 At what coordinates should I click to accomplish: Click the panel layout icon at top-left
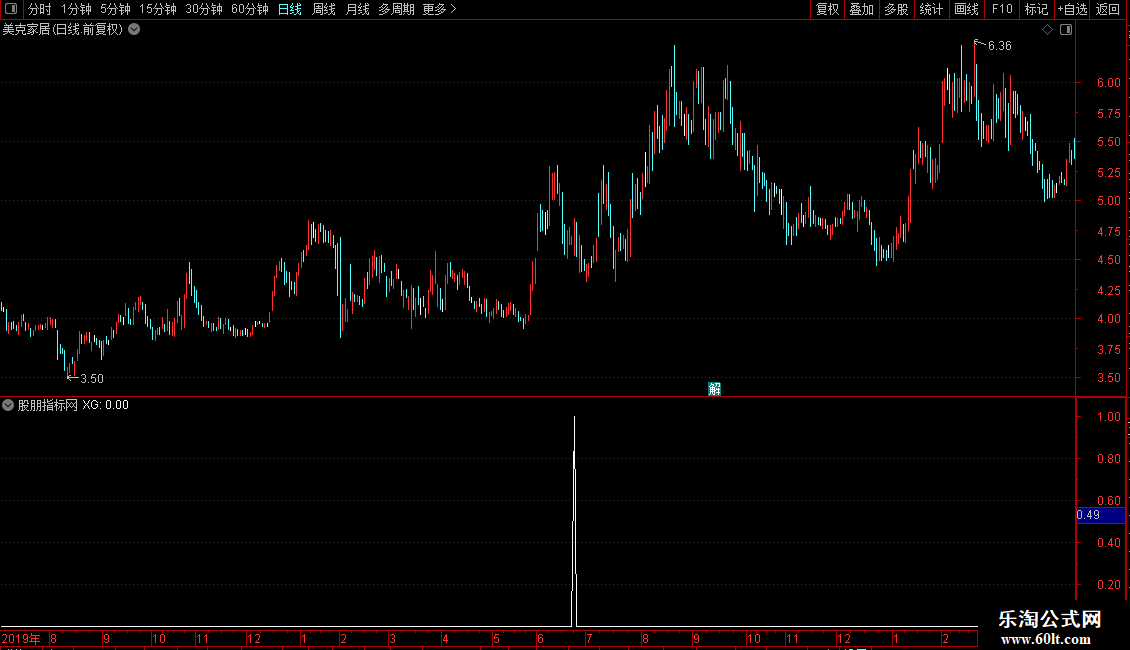point(11,9)
